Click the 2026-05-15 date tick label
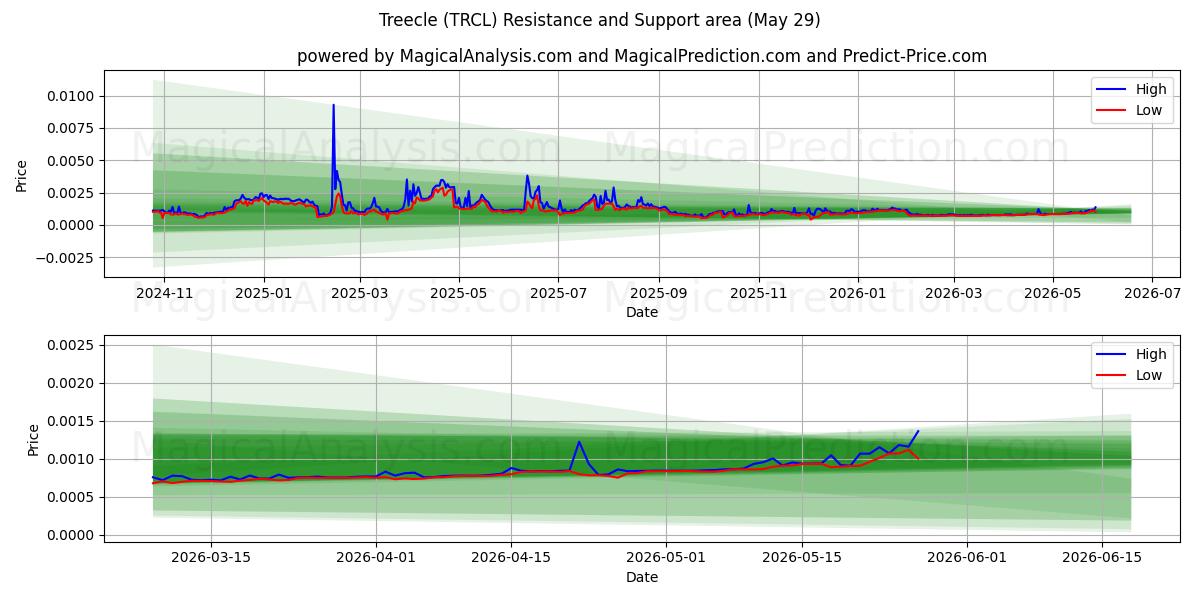This screenshot has height=600, width=1200. coord(801,557)
